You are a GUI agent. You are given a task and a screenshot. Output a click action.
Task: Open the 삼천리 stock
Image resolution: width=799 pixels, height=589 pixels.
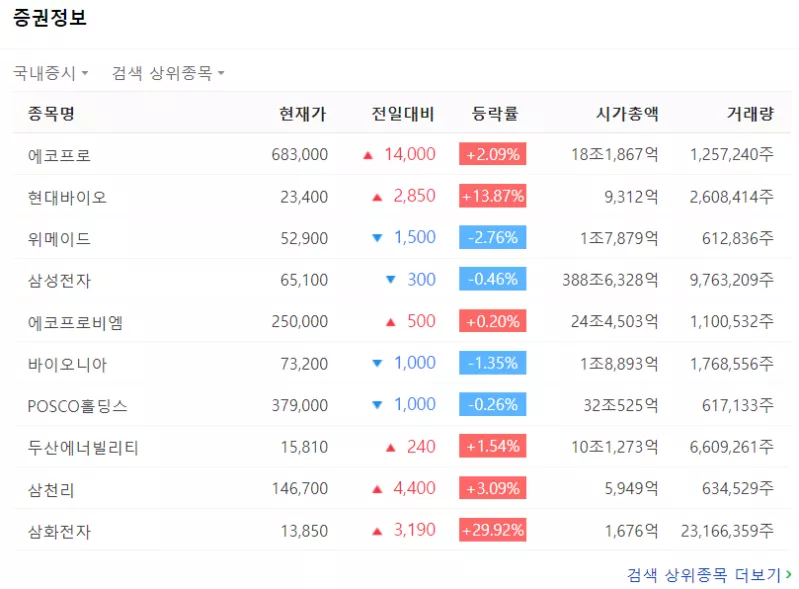(51, 489)
